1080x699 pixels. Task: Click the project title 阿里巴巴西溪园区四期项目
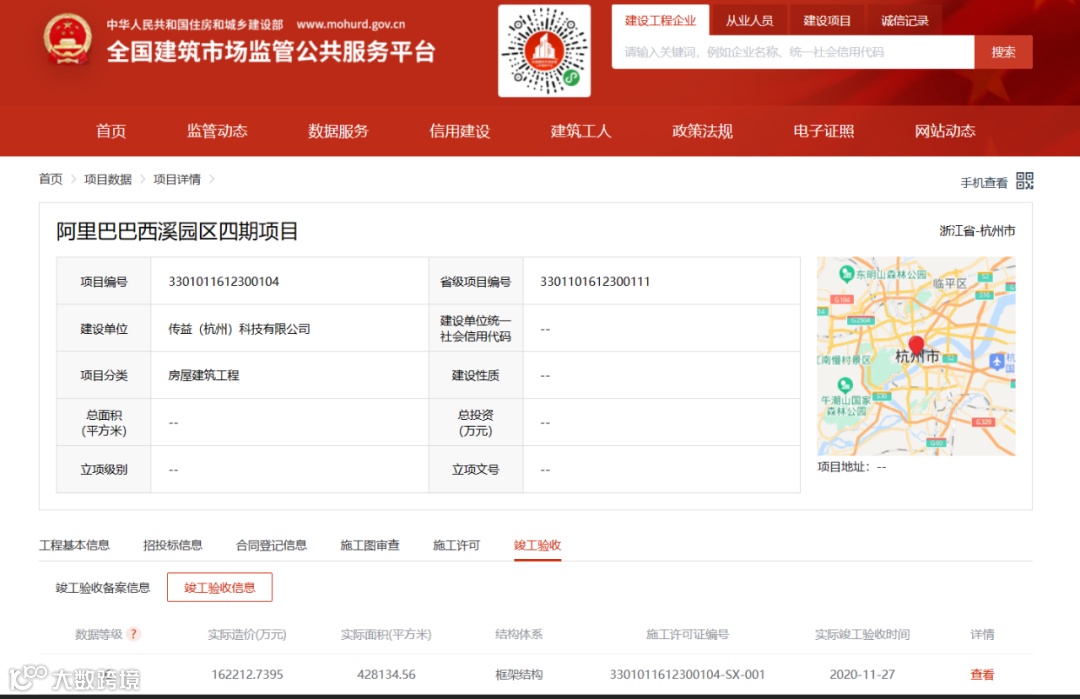pyautogui.click(x=176, y=231)
